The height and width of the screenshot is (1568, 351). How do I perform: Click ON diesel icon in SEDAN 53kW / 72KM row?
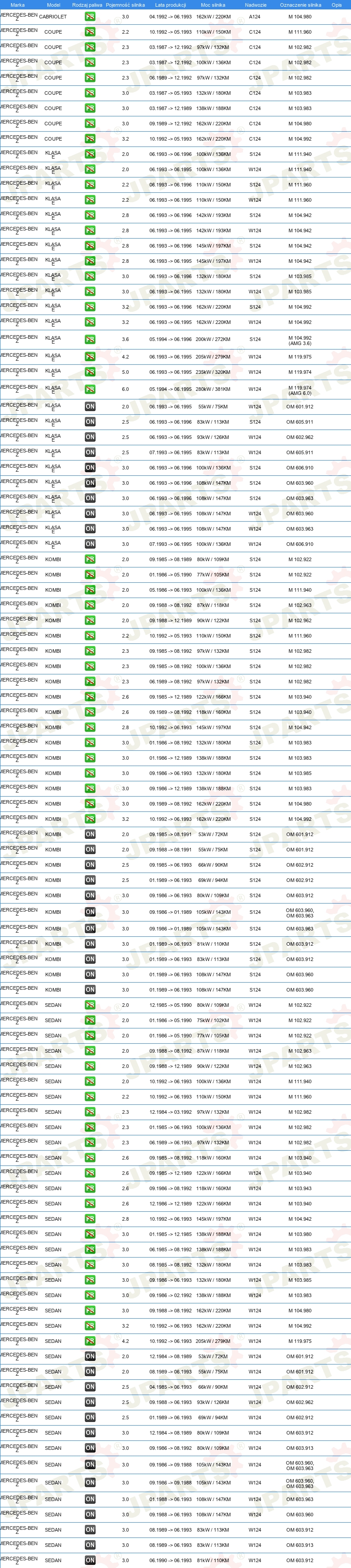pyautogui.click(x=90, y=1356)
